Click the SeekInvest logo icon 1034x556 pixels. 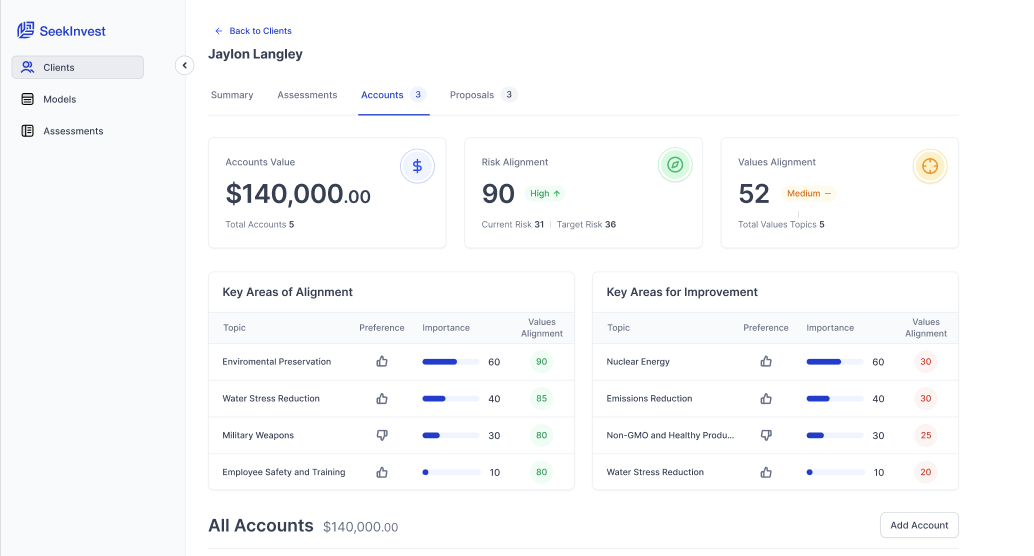26,30
